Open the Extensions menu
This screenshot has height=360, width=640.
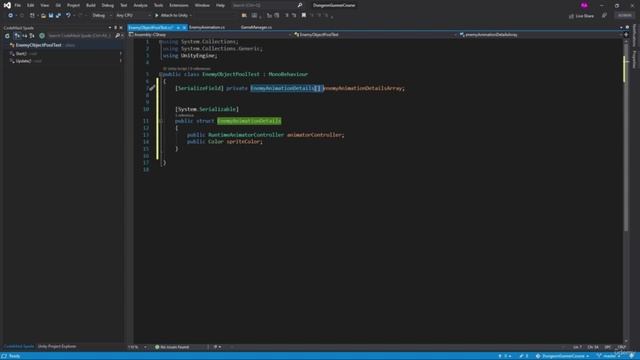[179, 5]
